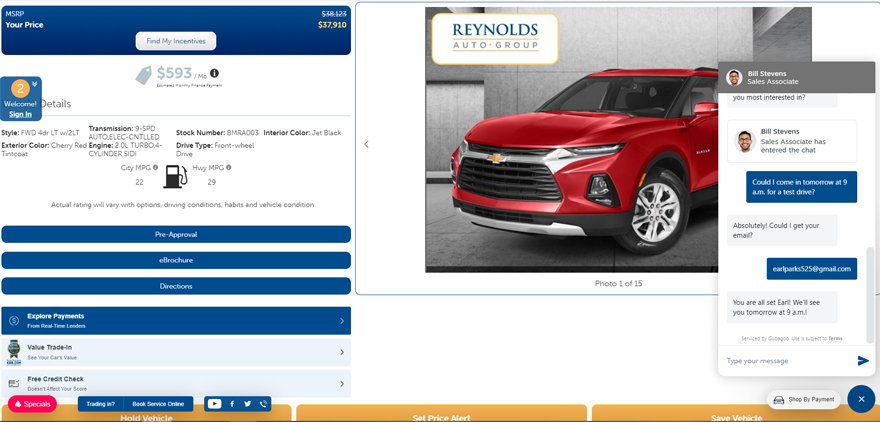This screenshot has width=880, height=422.
Task: Send the chat message with arrow icon
Action: pos(863,361)
